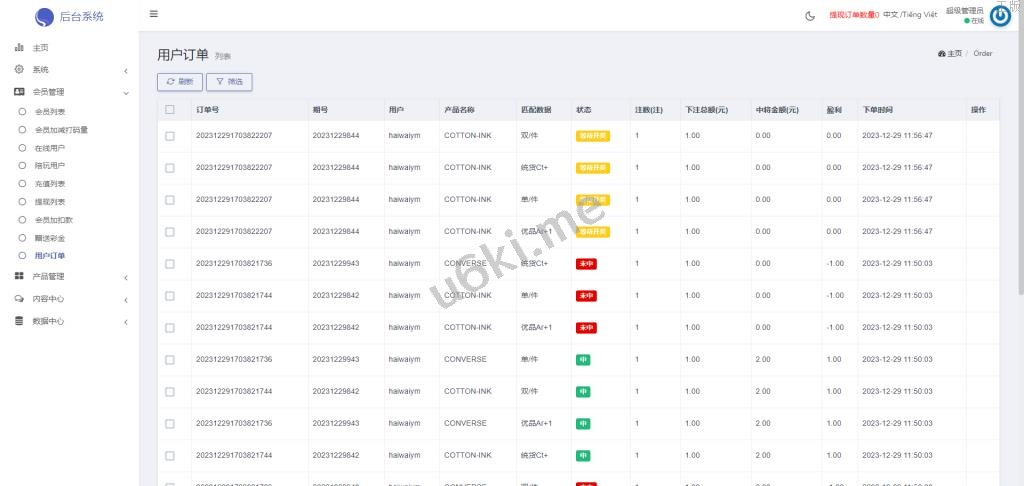Click the 内容中心 chat bubble icon

click(19, 299)
